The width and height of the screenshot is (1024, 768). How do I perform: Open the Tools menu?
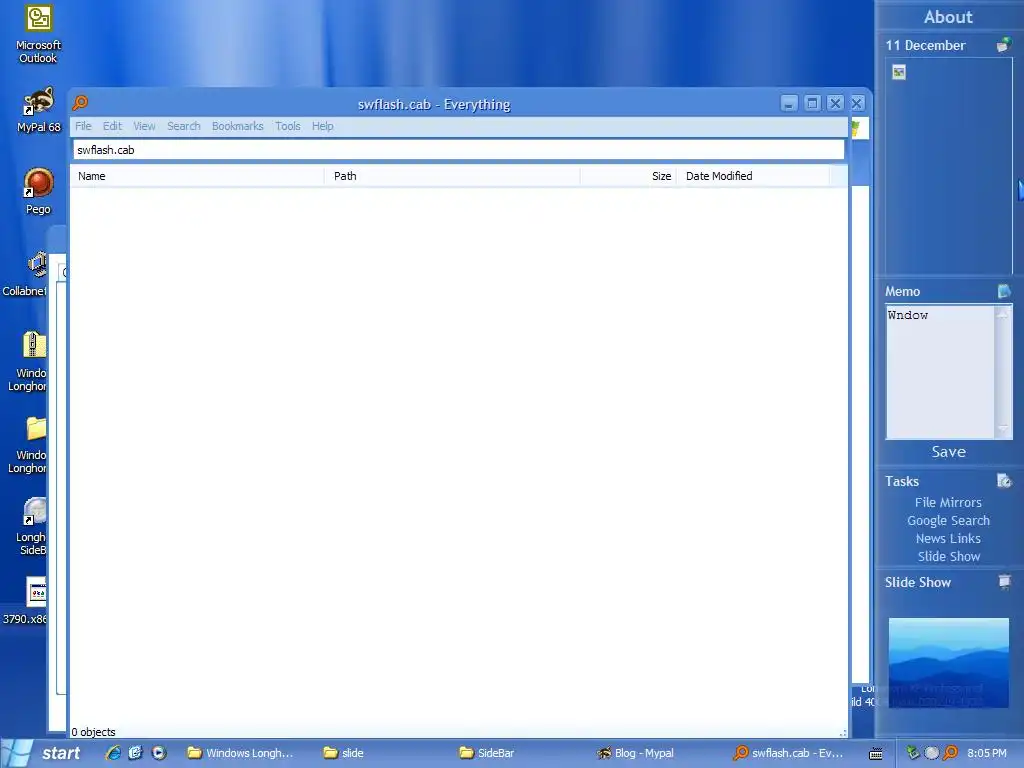[x=287, y=126]
